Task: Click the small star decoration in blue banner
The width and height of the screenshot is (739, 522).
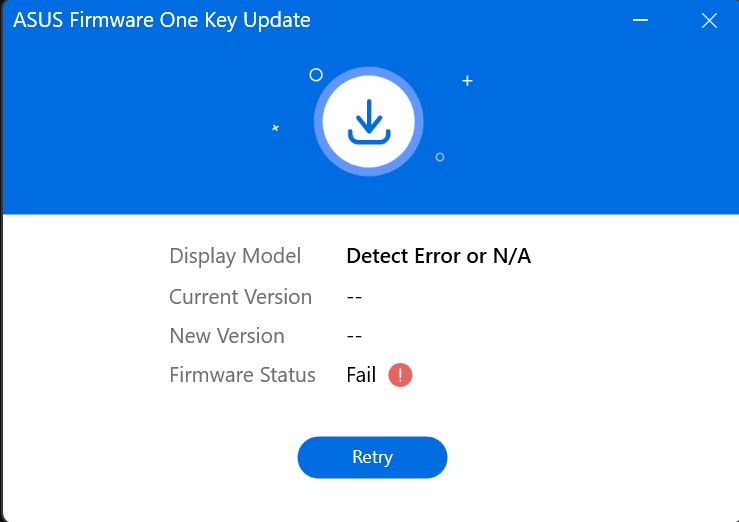Action: [276, 128]
